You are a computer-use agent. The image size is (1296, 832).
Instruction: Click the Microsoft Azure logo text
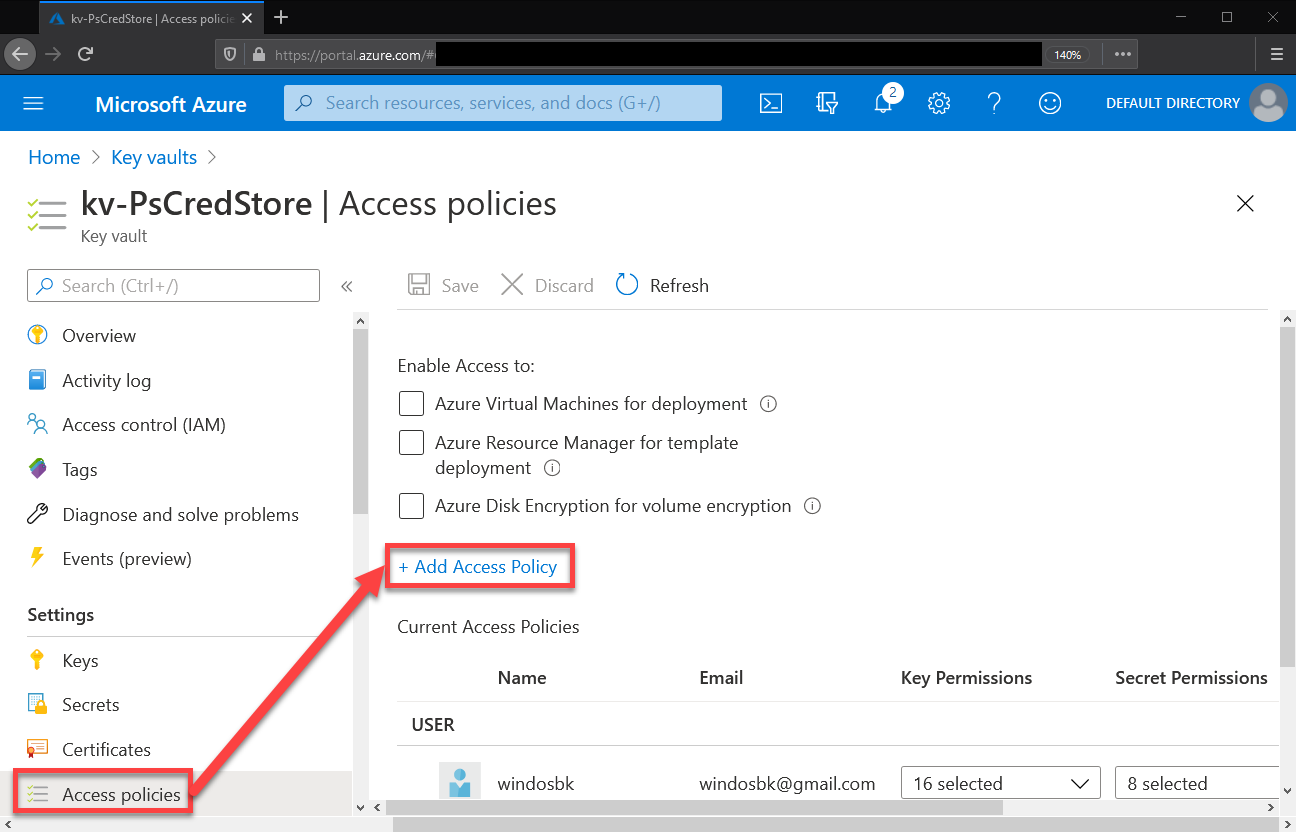pos(171,104)
